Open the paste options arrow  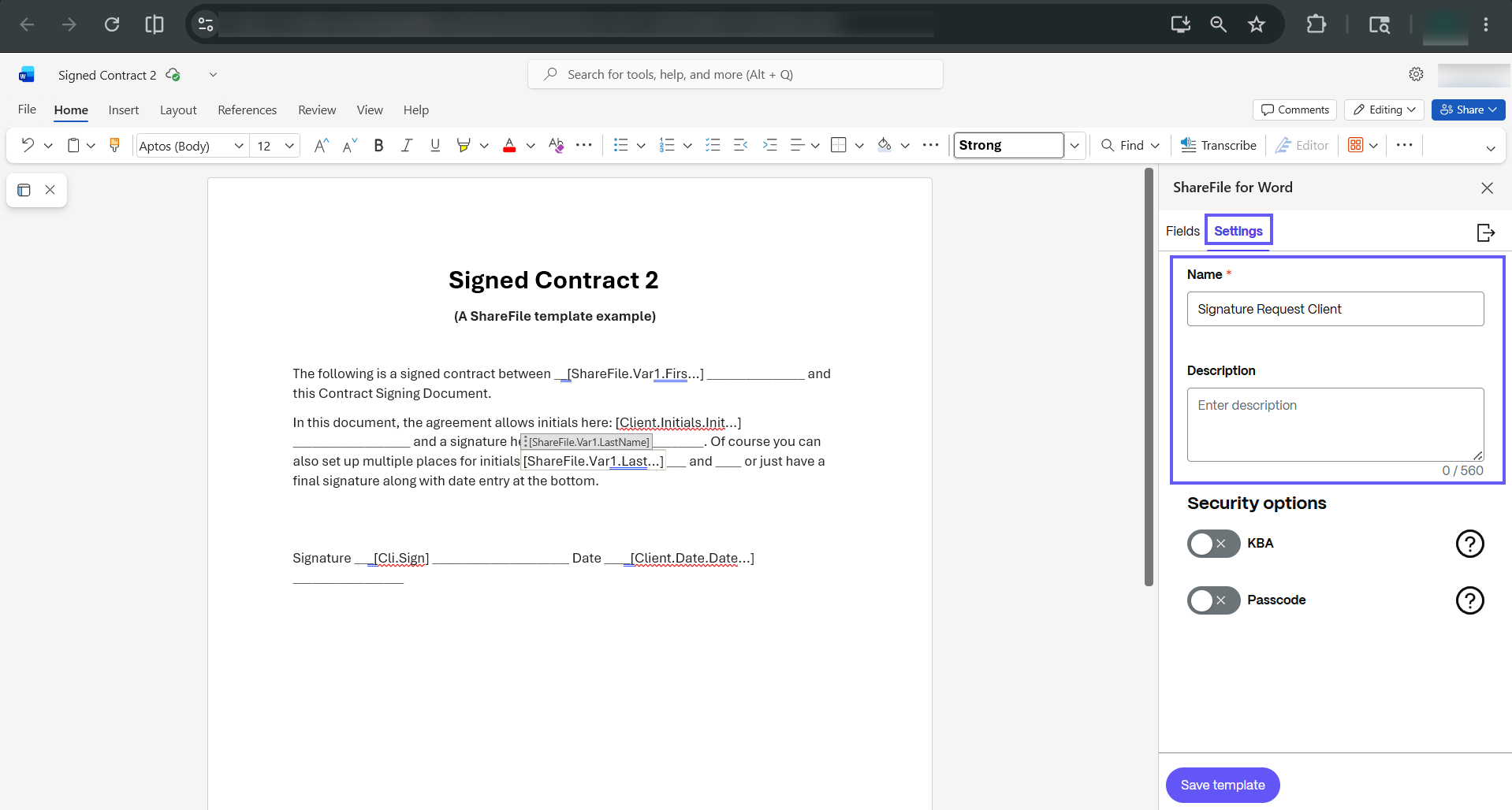[x=91, y=146]
